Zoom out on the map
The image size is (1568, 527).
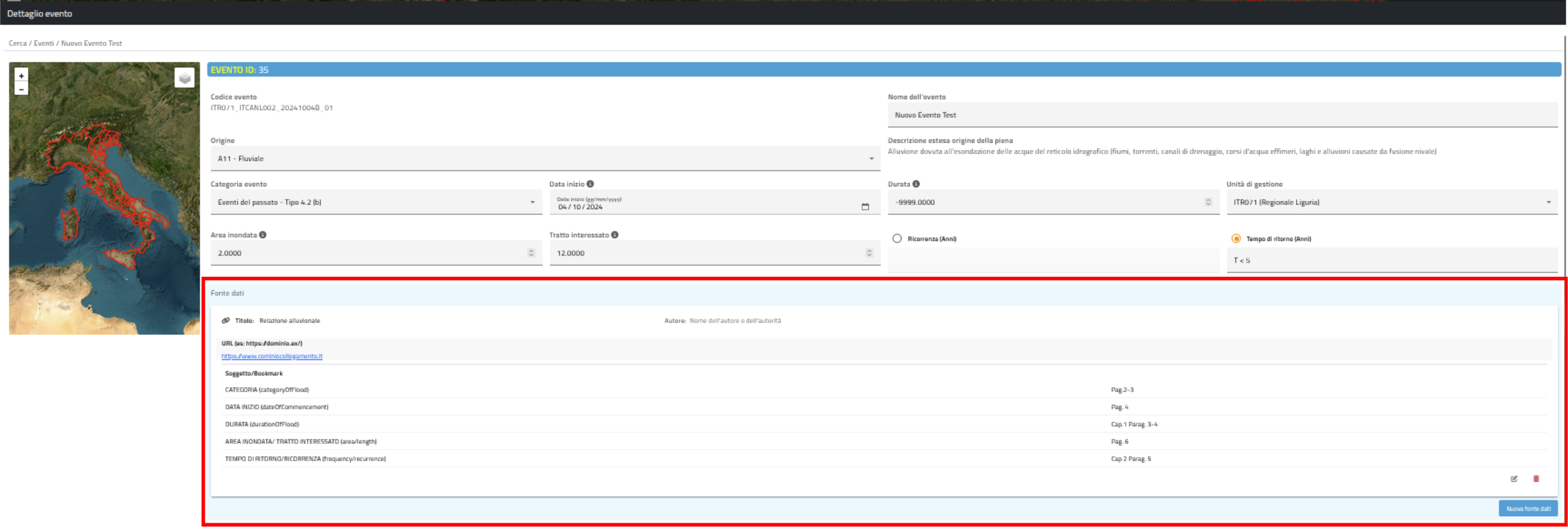(21, 90)
